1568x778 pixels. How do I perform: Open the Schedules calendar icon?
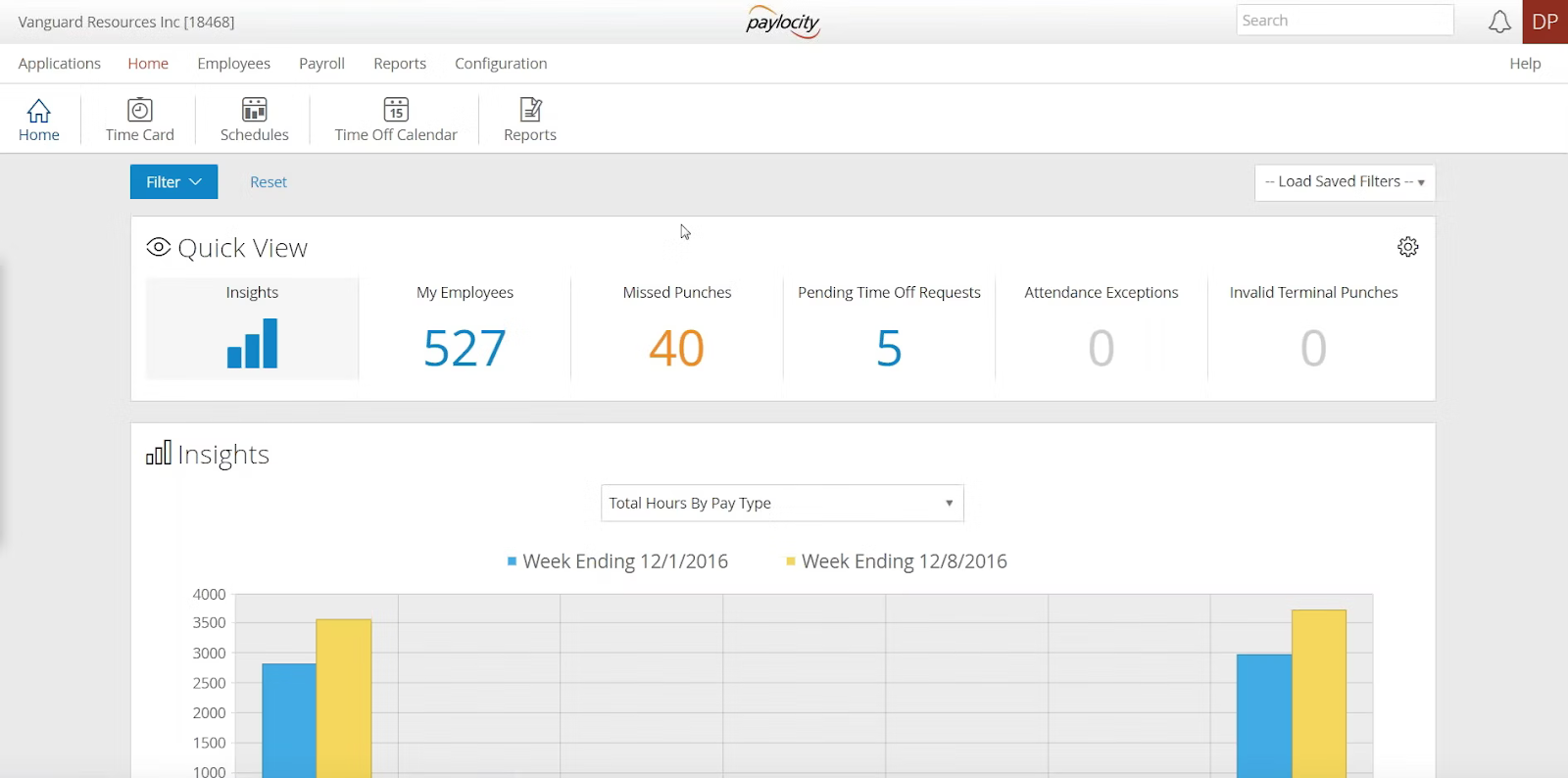pyautogui.click(x=255, y=109)
